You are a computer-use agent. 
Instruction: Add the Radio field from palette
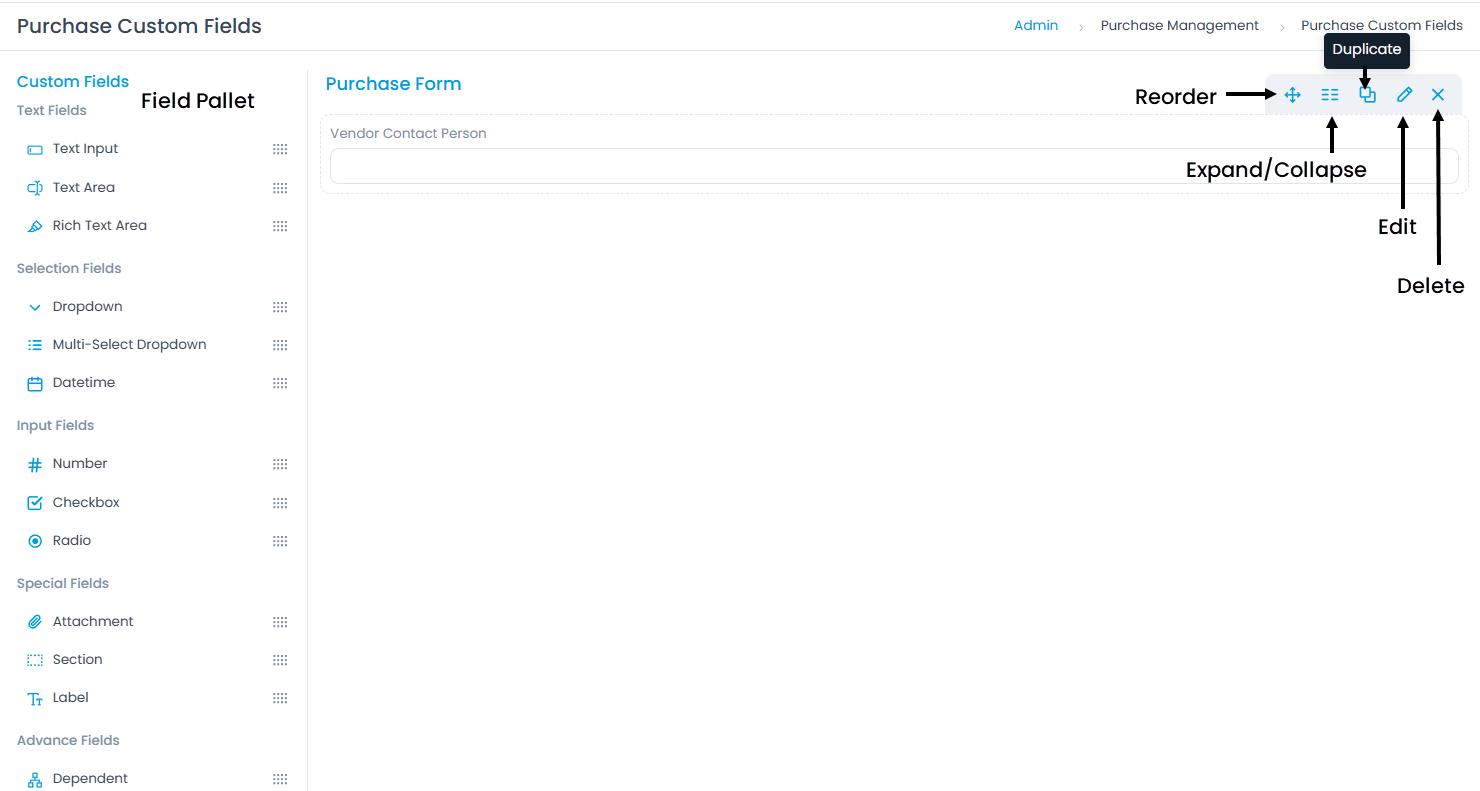tap(71, 541)
